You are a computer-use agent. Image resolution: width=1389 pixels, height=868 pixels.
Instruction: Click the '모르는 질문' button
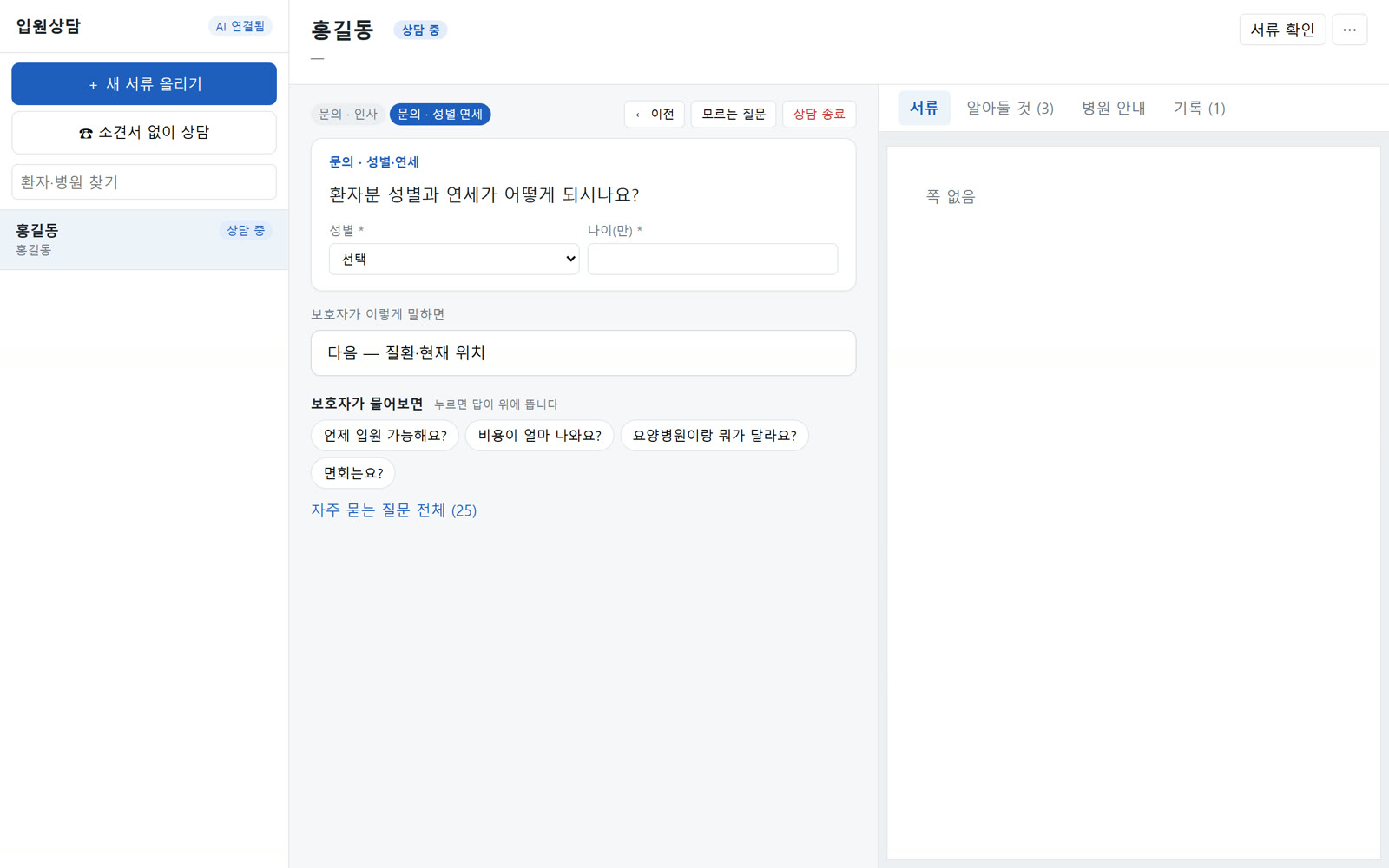734,114
